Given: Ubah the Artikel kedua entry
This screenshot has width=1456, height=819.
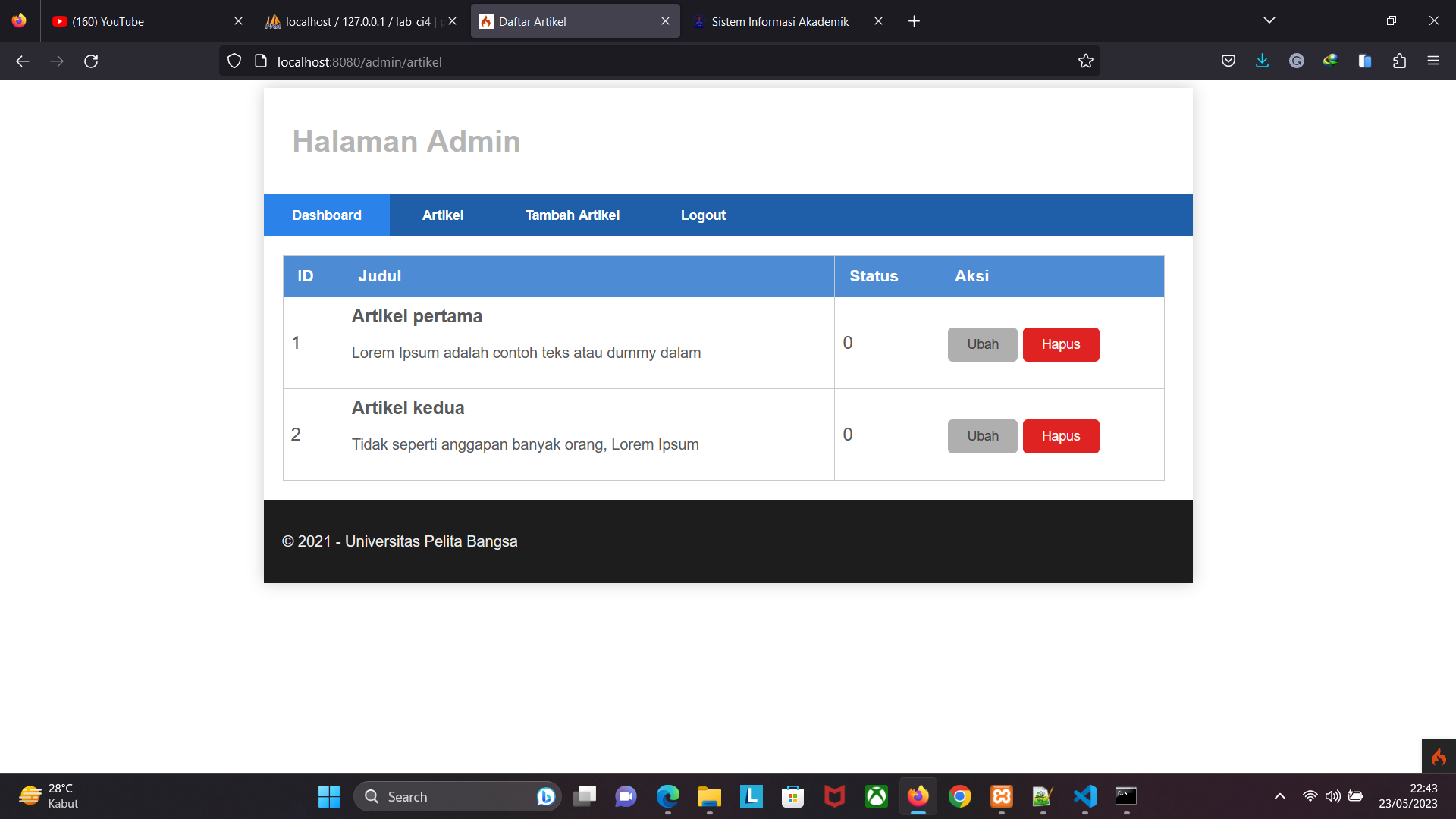Looking at the screenshot, I should pos(982,436).
